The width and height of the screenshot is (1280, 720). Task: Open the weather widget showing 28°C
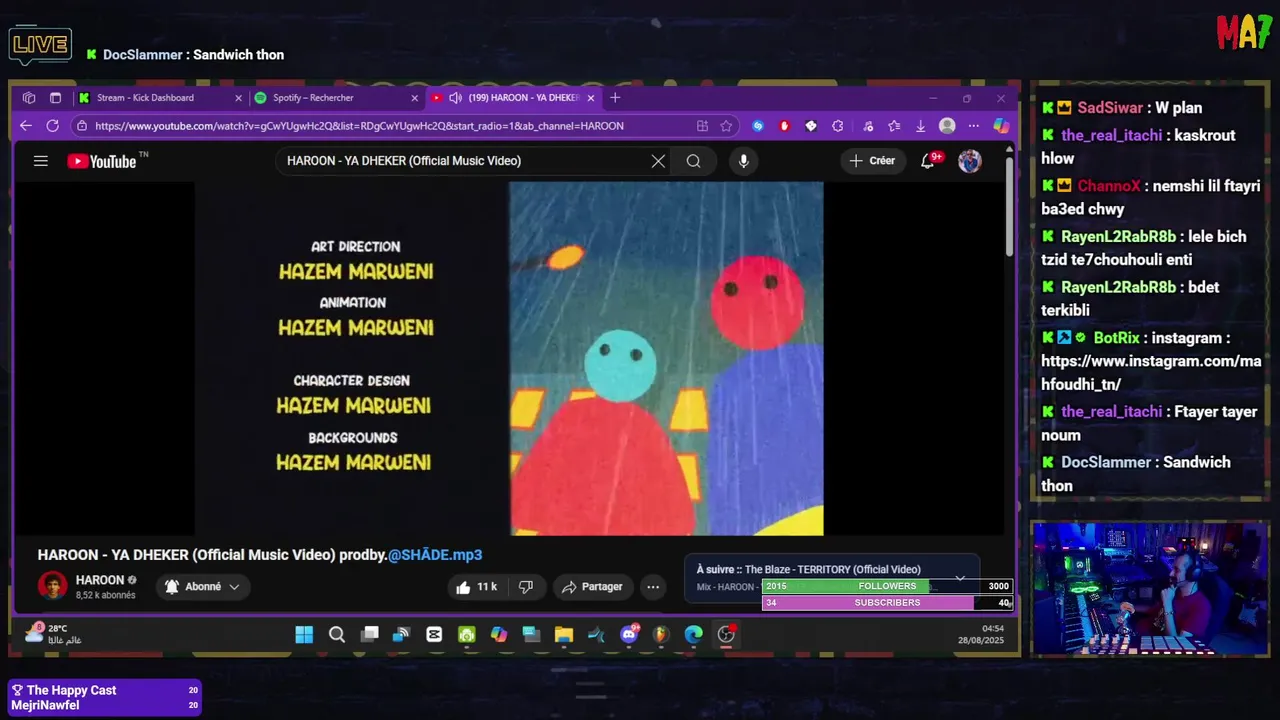pos(54,634)
